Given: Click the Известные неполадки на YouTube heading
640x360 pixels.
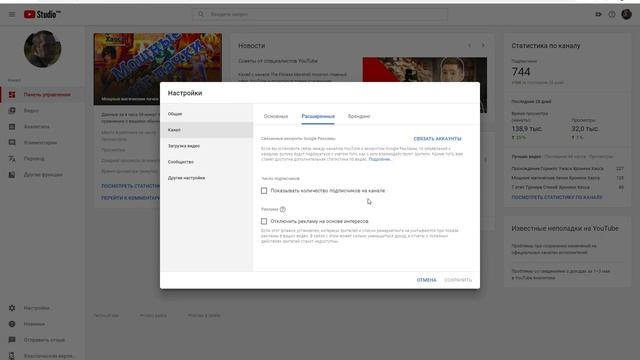Looking at the screenshot, I should pyautogui.click(x=565, y=229).
